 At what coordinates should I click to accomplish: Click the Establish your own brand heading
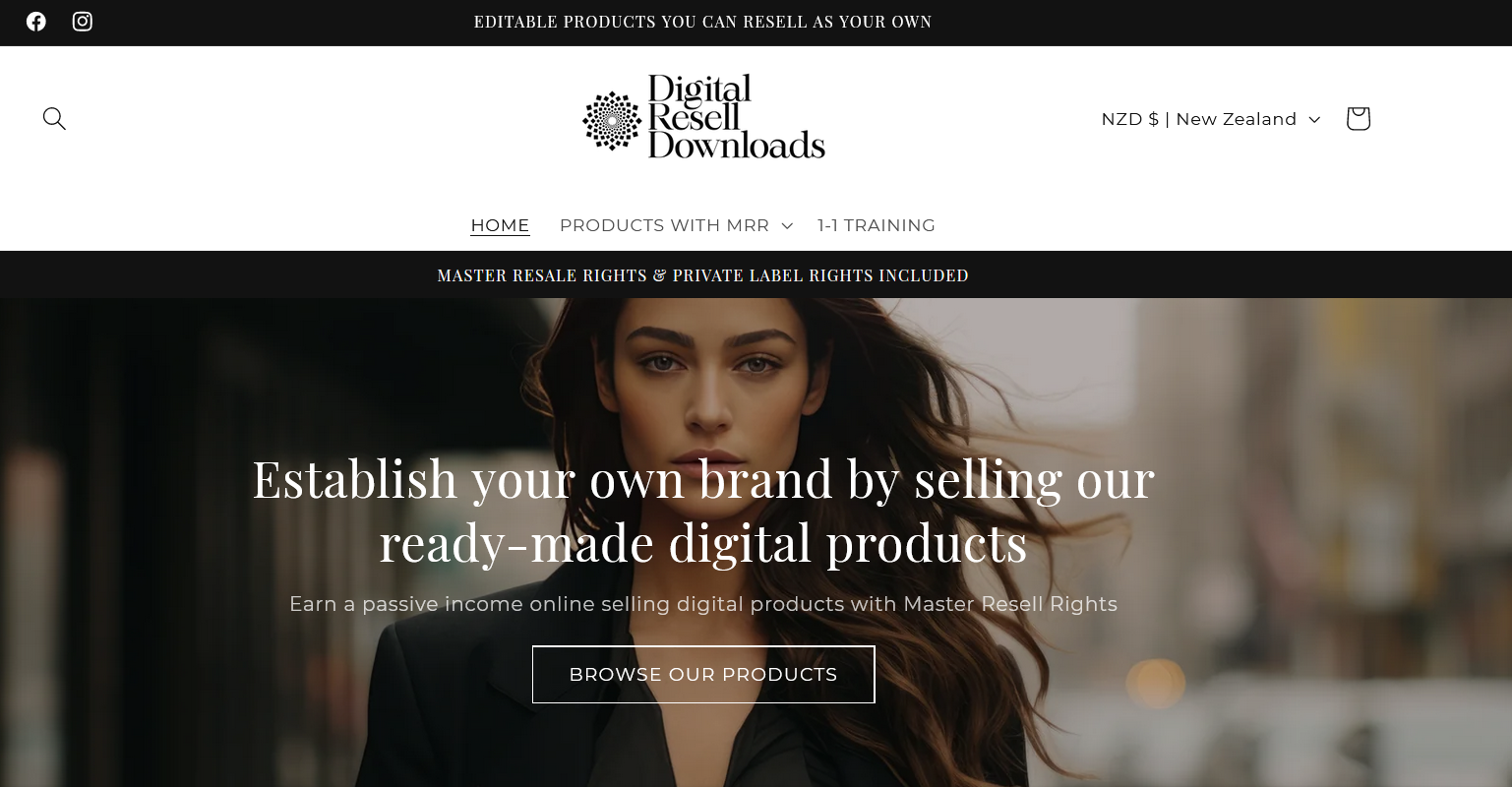pos(703,511)
